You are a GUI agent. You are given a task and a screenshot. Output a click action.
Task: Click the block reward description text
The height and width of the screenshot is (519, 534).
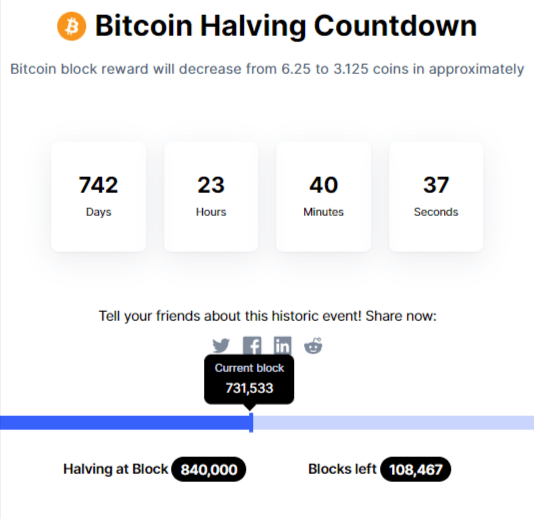267,69
